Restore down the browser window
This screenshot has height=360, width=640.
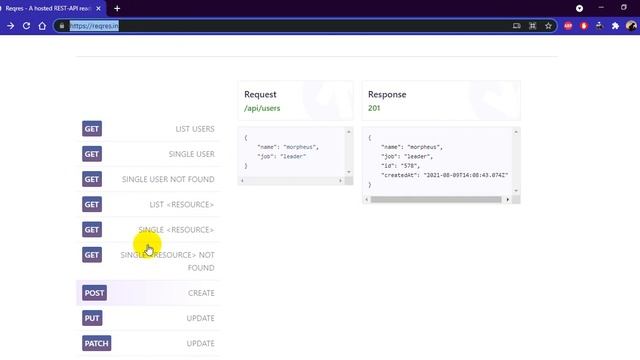pyautogui.click(x=624, y=8)
